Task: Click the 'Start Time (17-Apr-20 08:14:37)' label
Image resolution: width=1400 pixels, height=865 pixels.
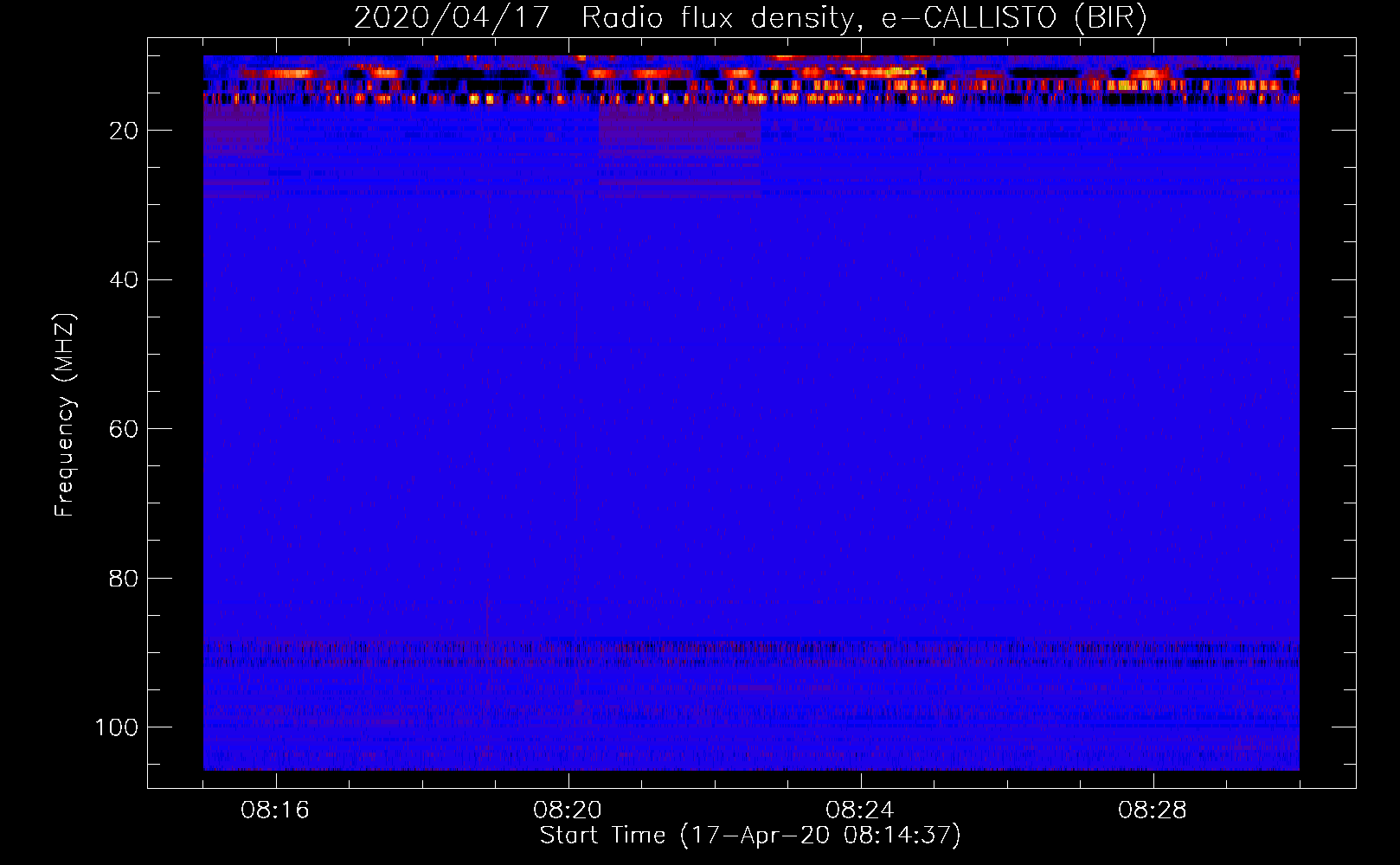Action: 750,836
